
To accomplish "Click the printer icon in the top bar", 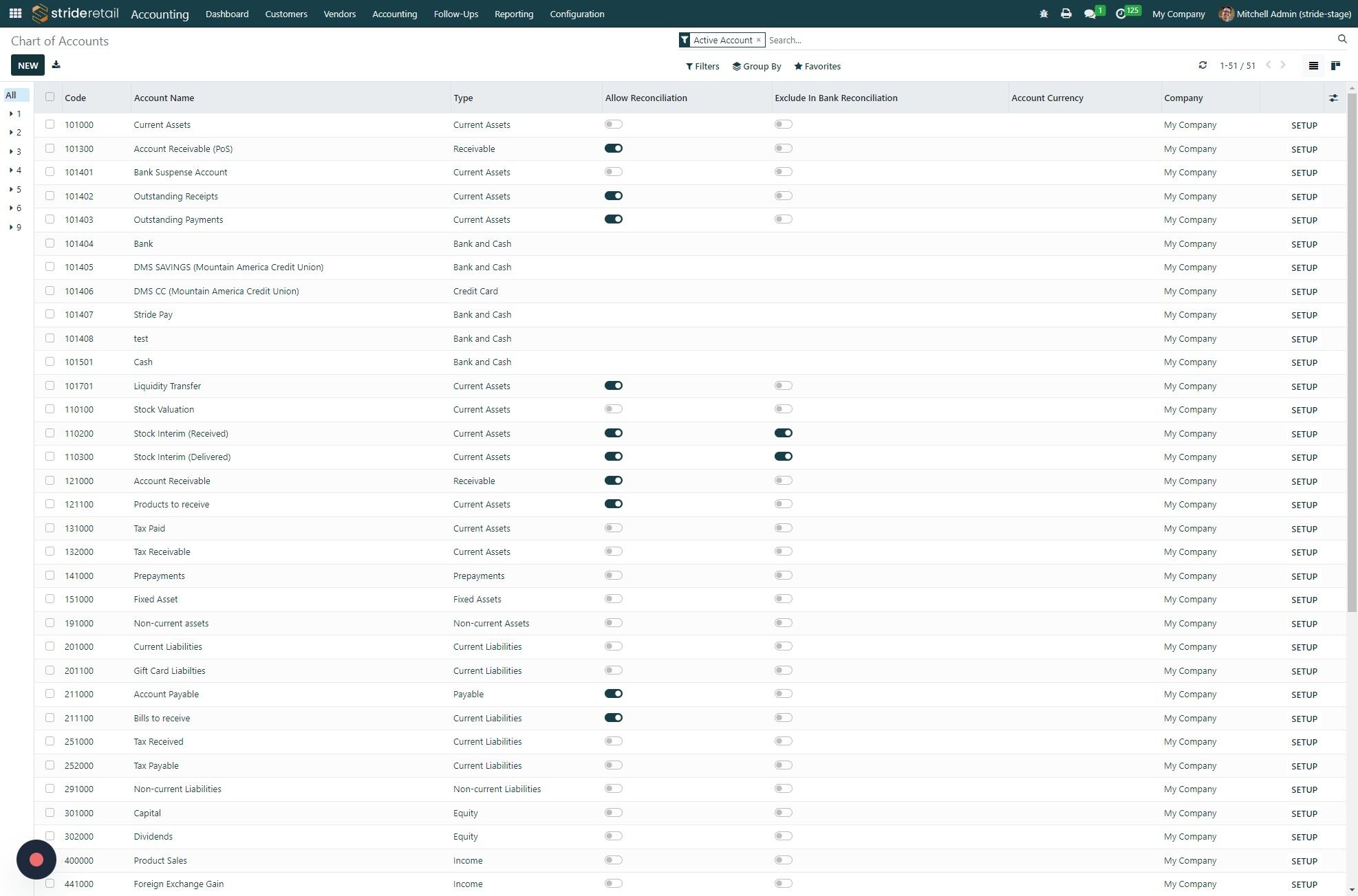I will (1066, 14).
